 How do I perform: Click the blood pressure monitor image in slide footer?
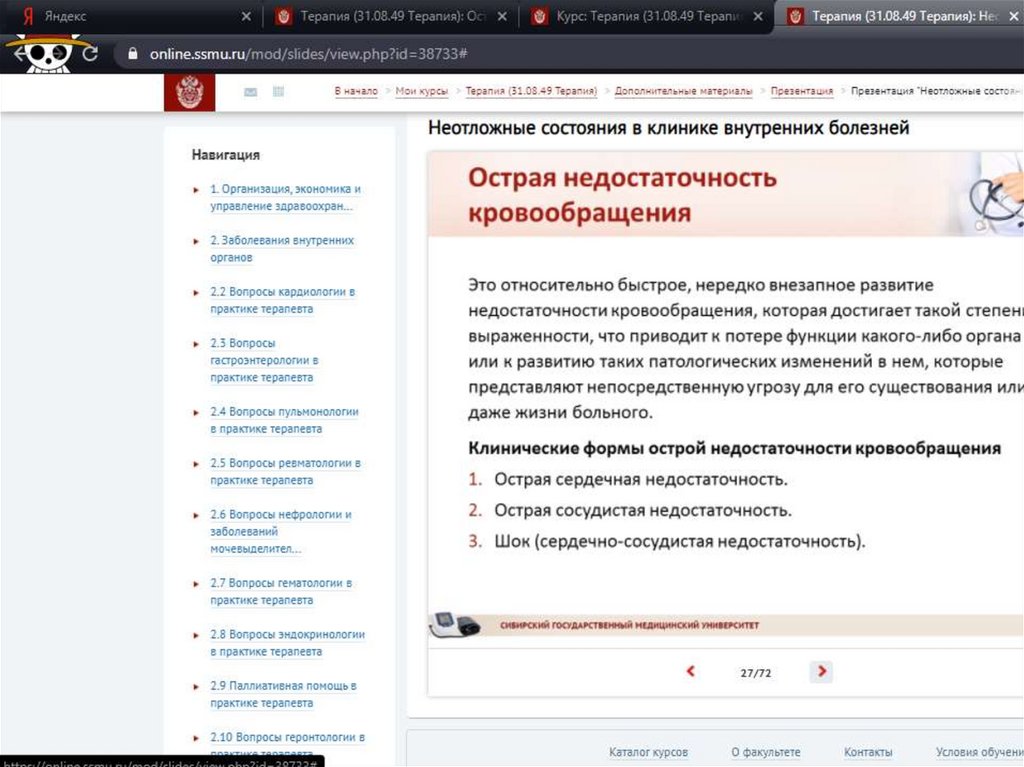[x=455, y=625]
